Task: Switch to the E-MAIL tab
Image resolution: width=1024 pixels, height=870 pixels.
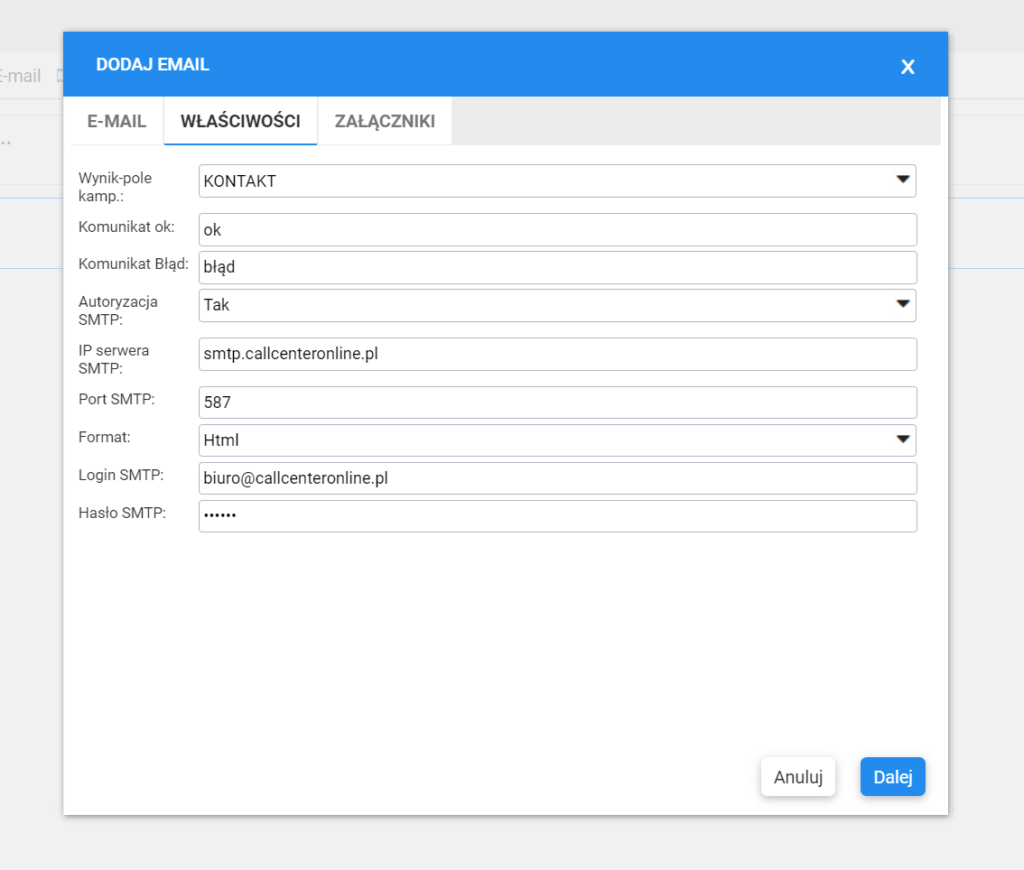Action: 117,121
